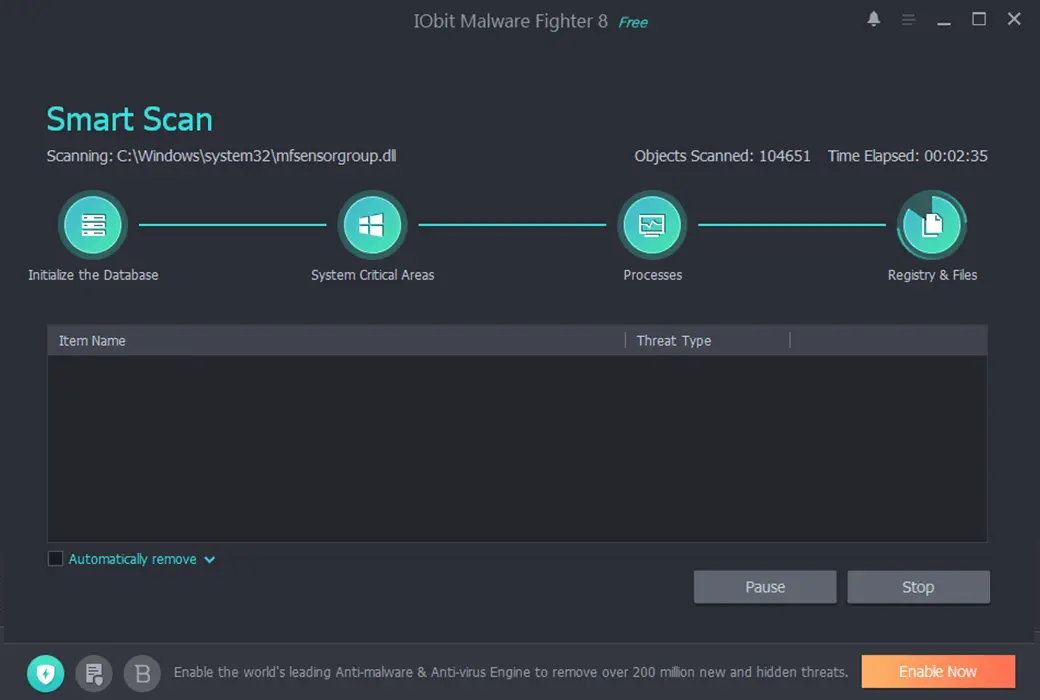Screen dimensions: 1040x700
Task: Click the Registry & Files label
Action: click(x=933, y=275)
